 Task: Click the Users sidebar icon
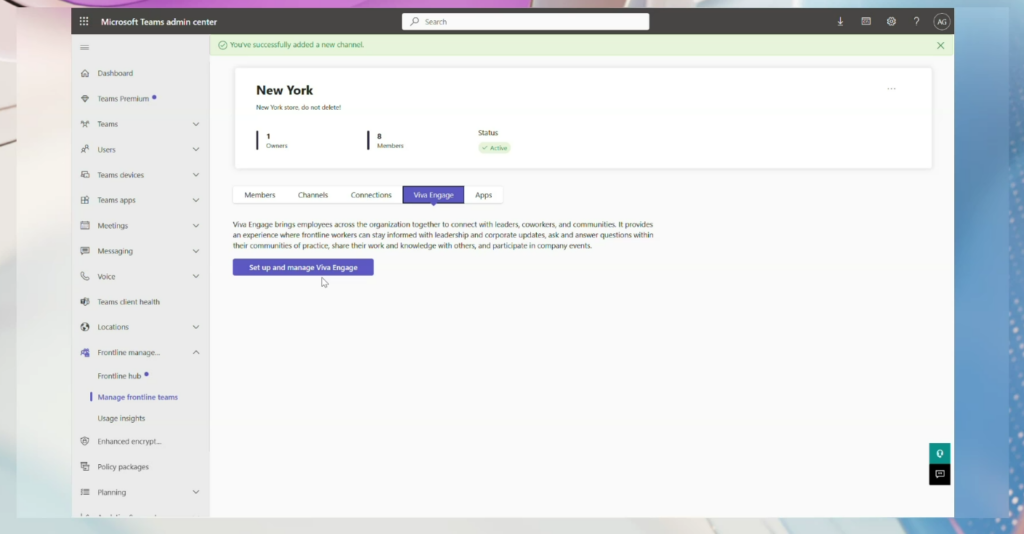pos(85,149)
